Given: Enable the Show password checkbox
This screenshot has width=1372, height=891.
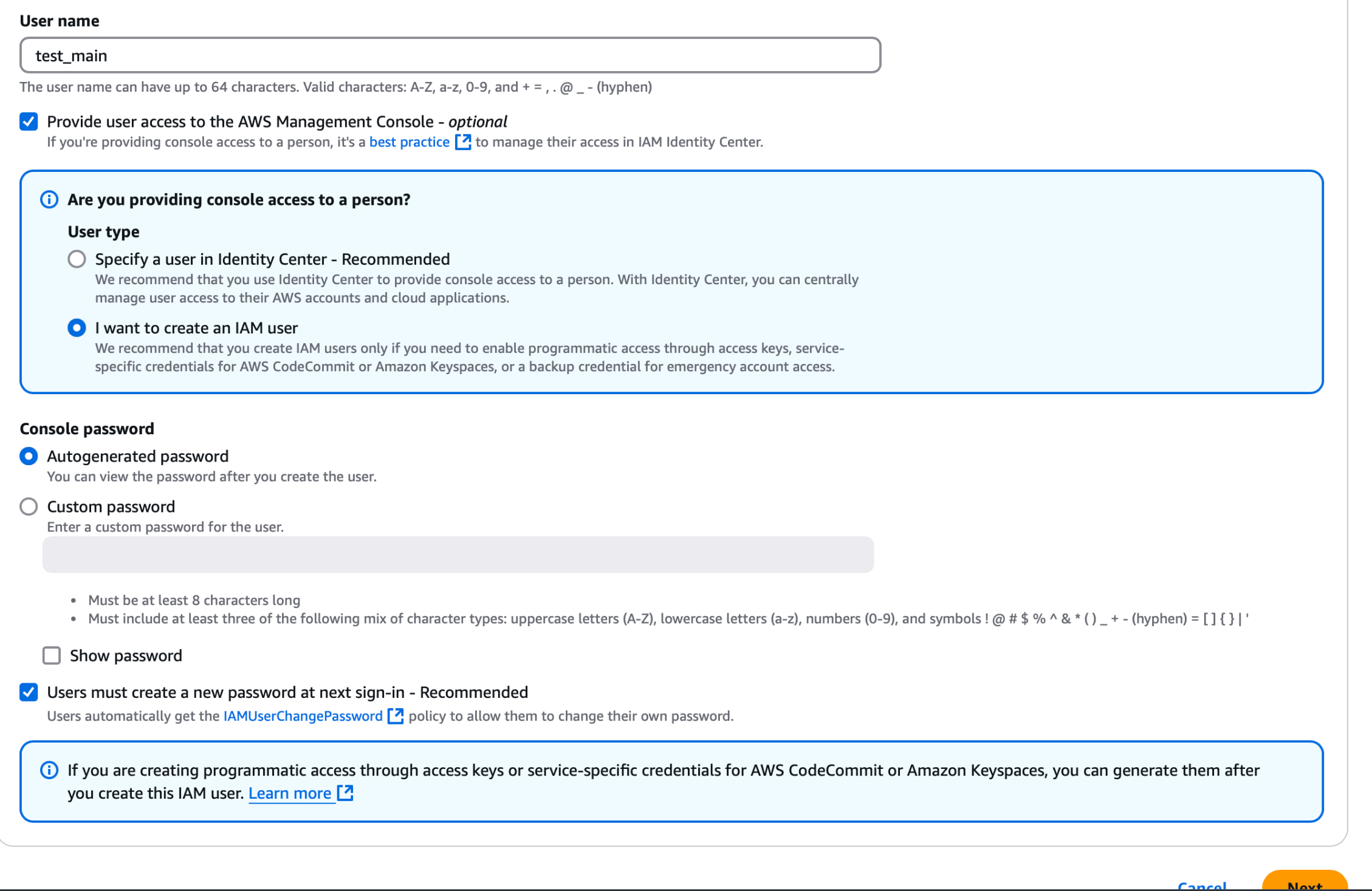Looking at the screenshot, I should [52, 656].
